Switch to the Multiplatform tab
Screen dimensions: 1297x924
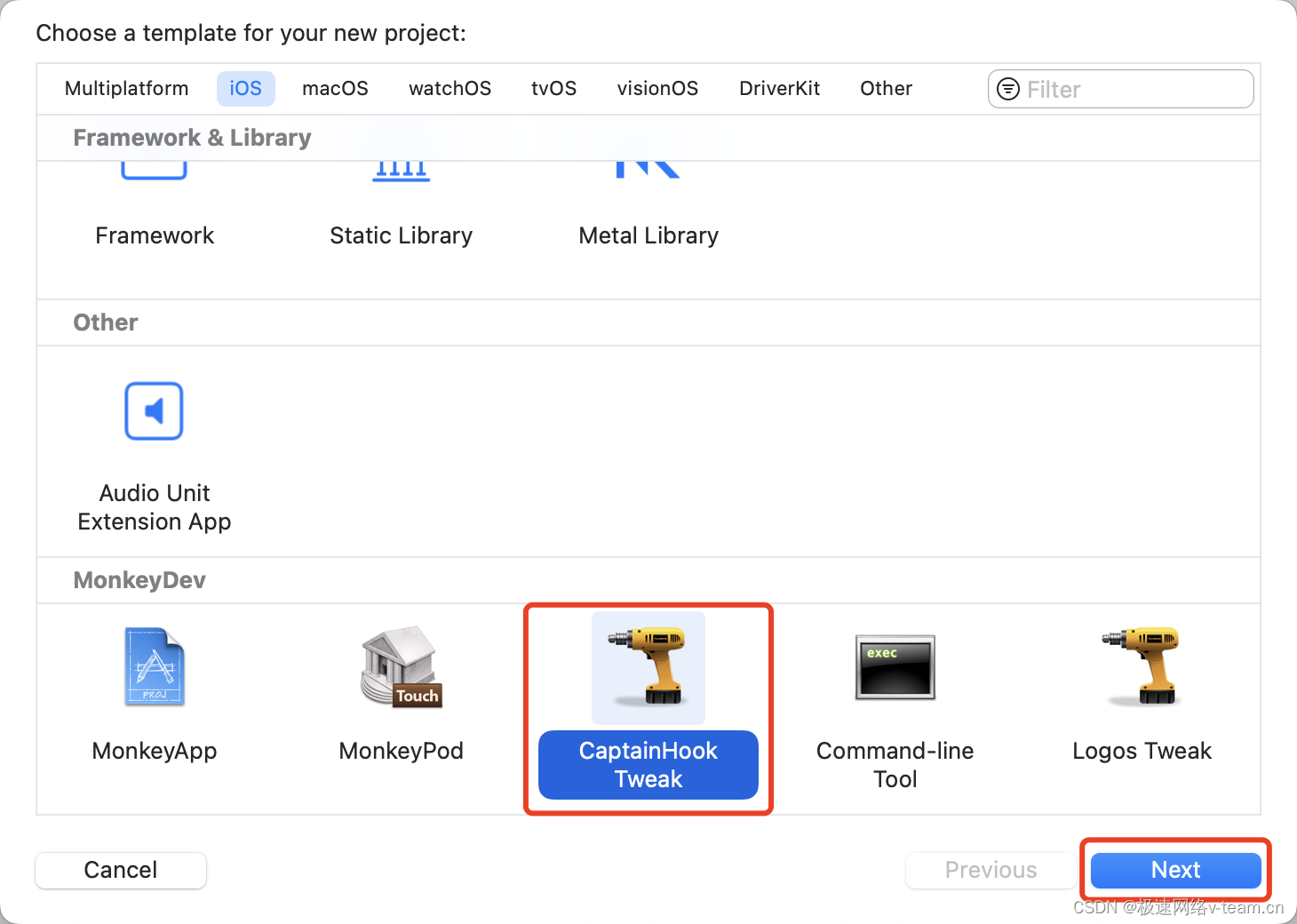127,89
